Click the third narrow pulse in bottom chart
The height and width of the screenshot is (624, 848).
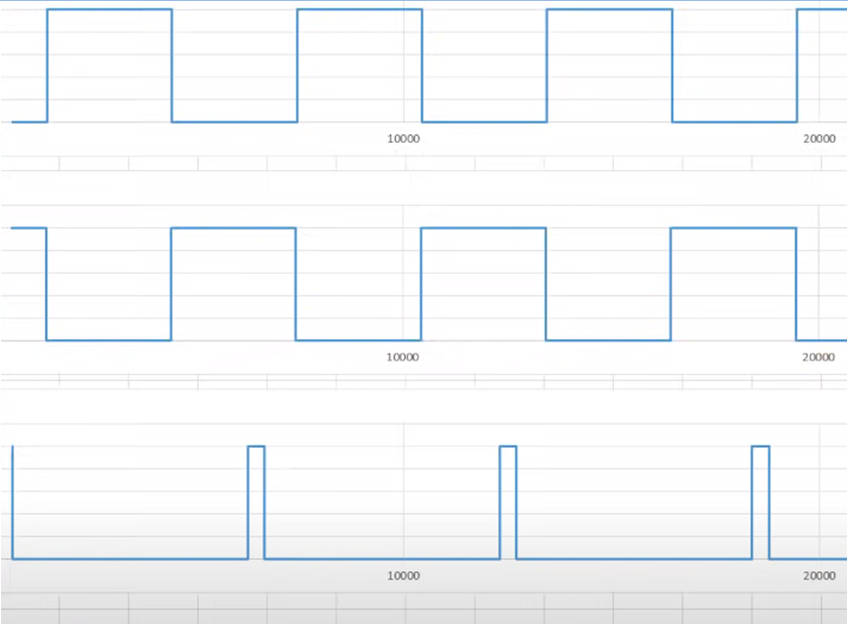coord(760,447)
